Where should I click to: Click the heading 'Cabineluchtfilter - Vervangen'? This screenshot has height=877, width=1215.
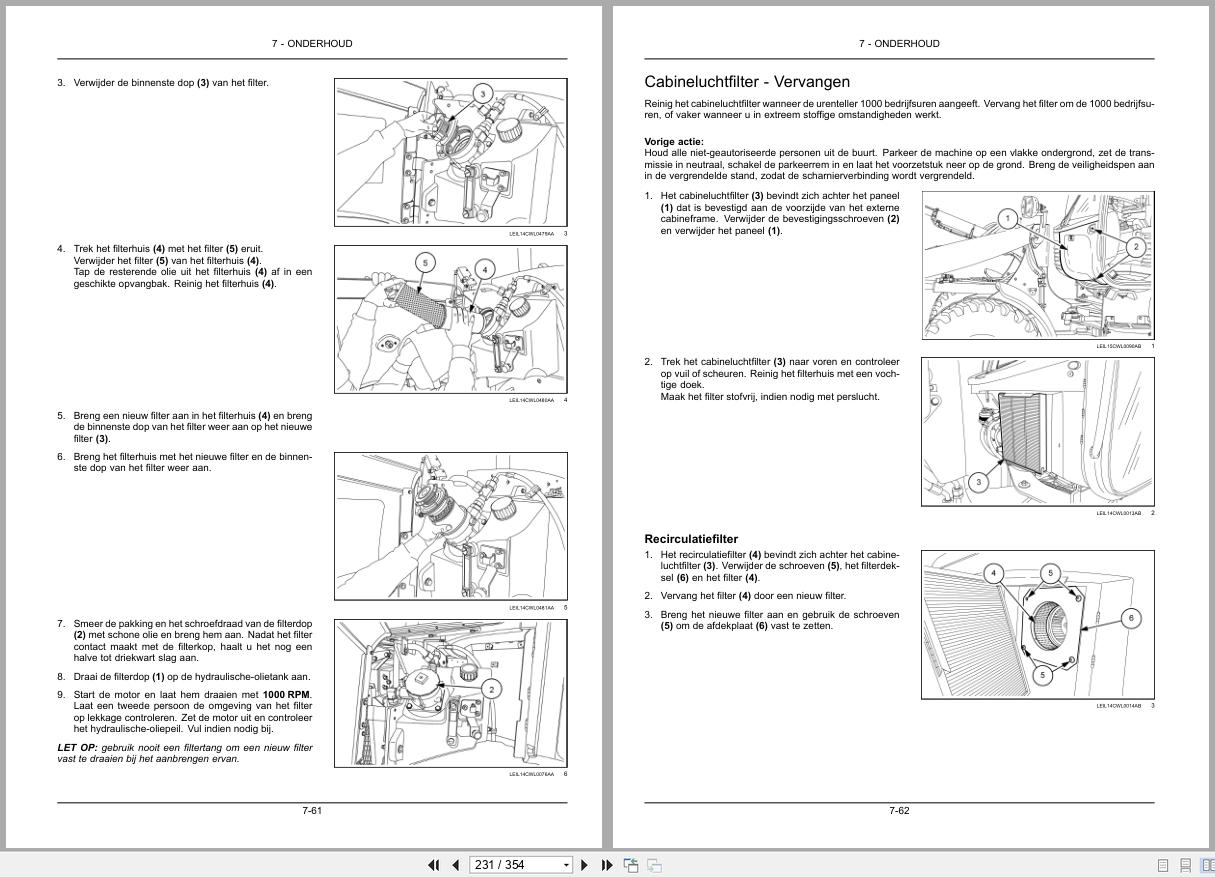tap(747, 82)
